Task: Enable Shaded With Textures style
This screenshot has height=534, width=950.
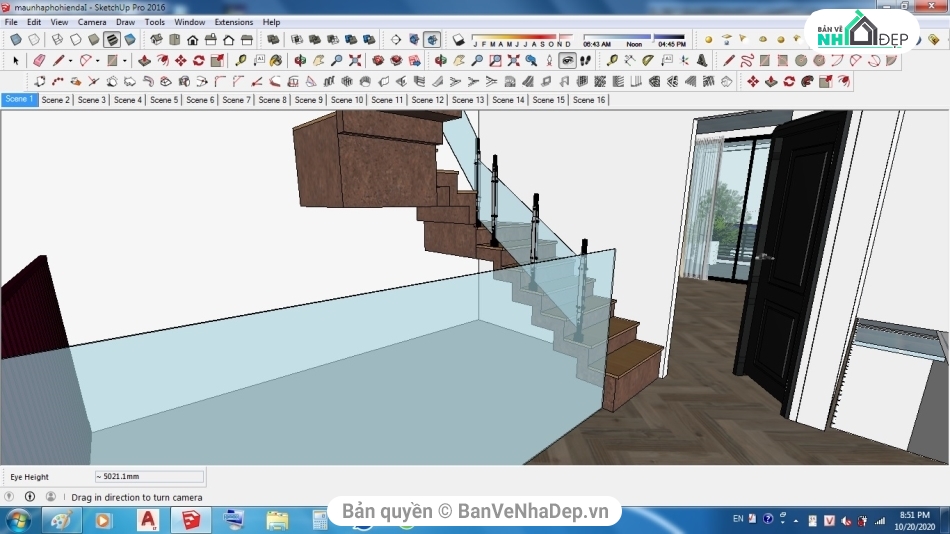Action: (x=111, y=40)
